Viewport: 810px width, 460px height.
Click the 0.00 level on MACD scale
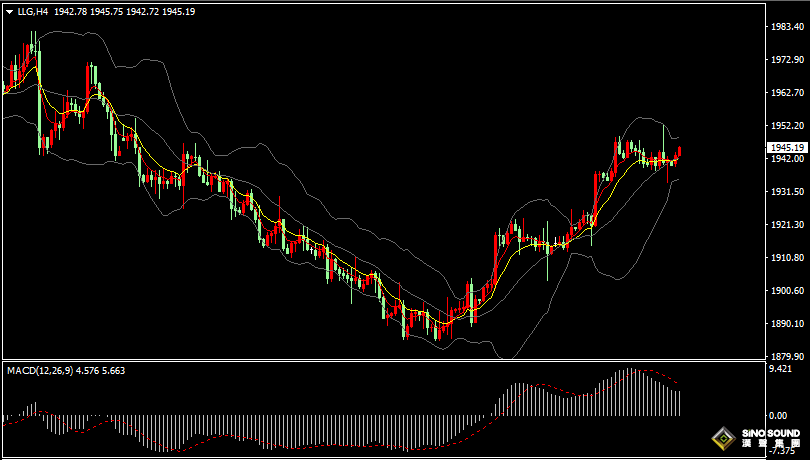pyautogui.click(x=775, y=415)
